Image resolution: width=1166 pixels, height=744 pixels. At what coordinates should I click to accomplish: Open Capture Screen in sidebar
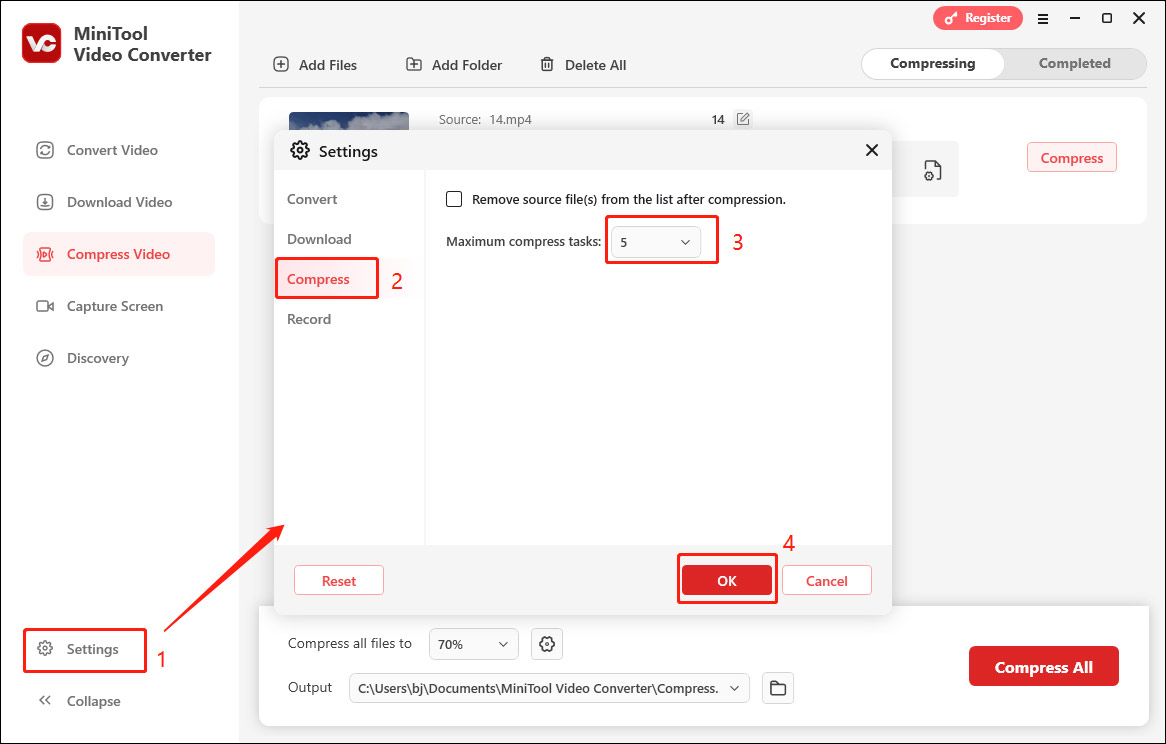coord(119,306)
